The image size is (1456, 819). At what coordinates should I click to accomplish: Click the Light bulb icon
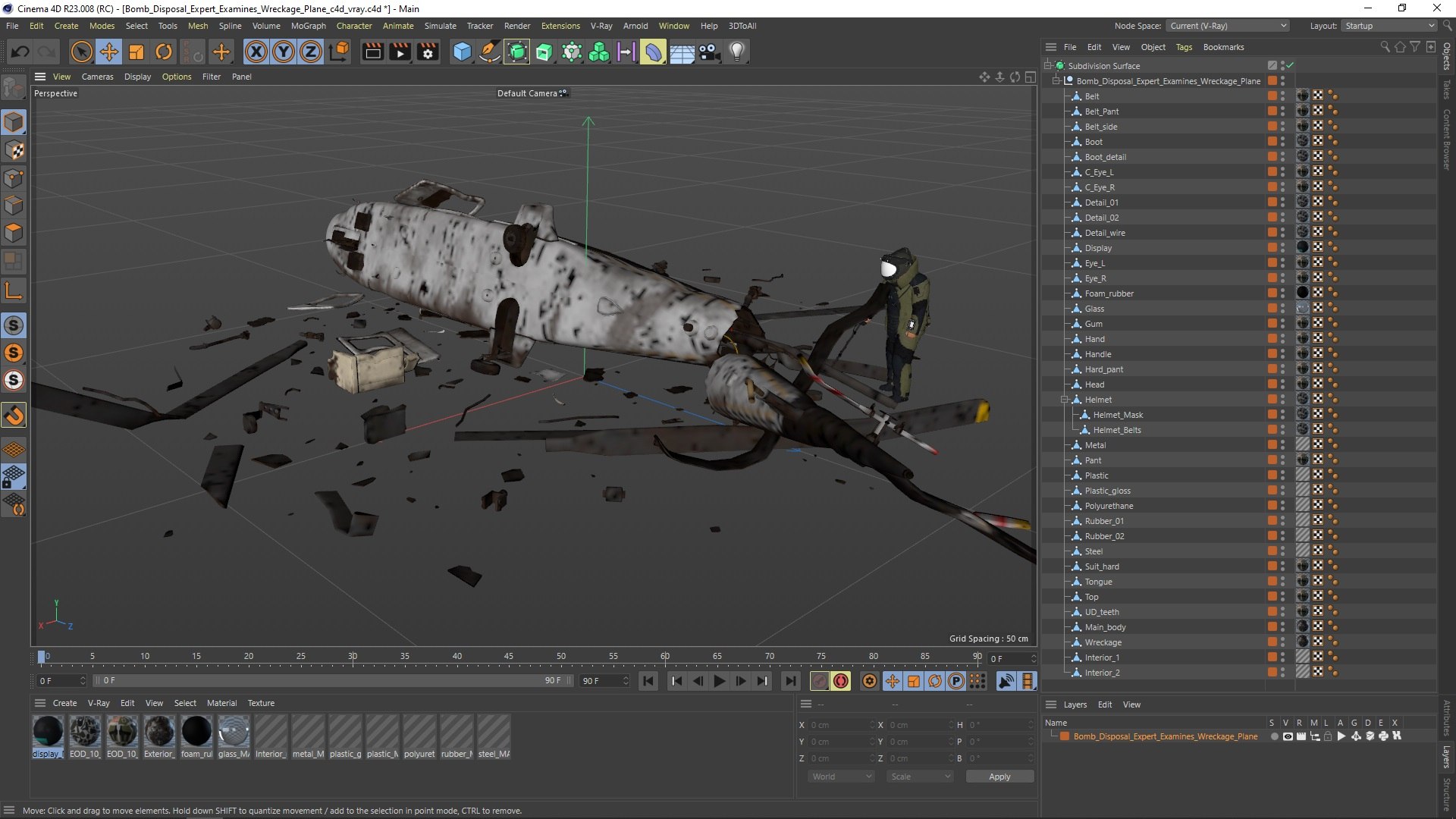tap(737, 52)
